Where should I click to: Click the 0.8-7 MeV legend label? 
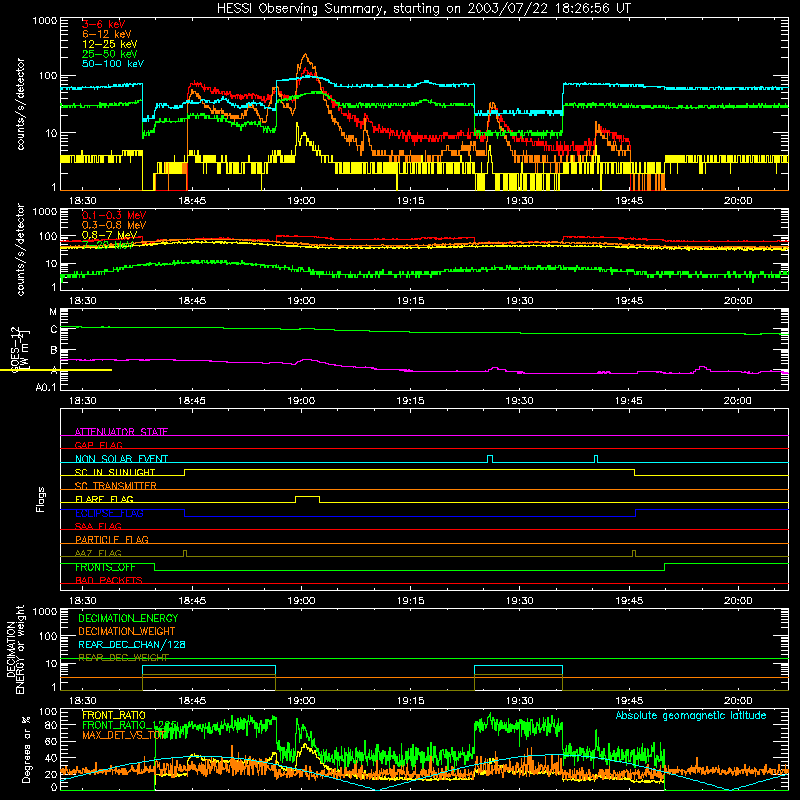109,235
